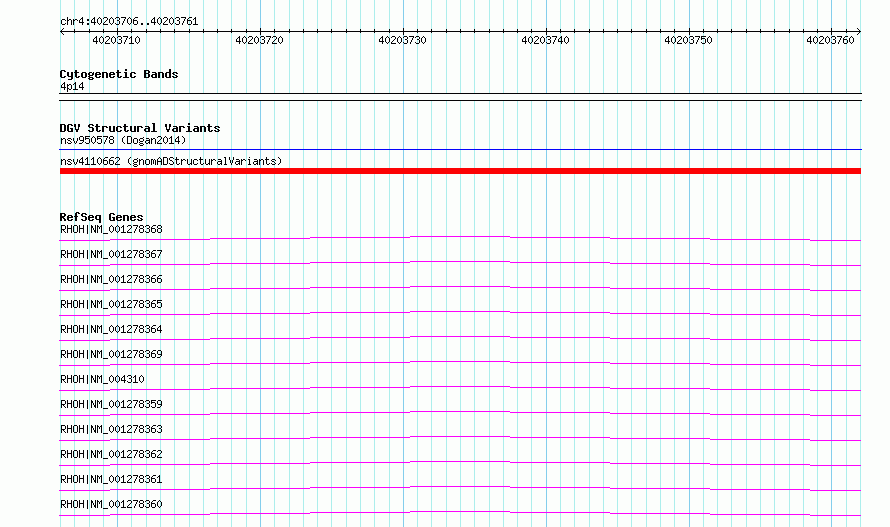890x527 pixels.
Task: Open transcript RHOH|NM_001278364
Action: tap(111, 329)
